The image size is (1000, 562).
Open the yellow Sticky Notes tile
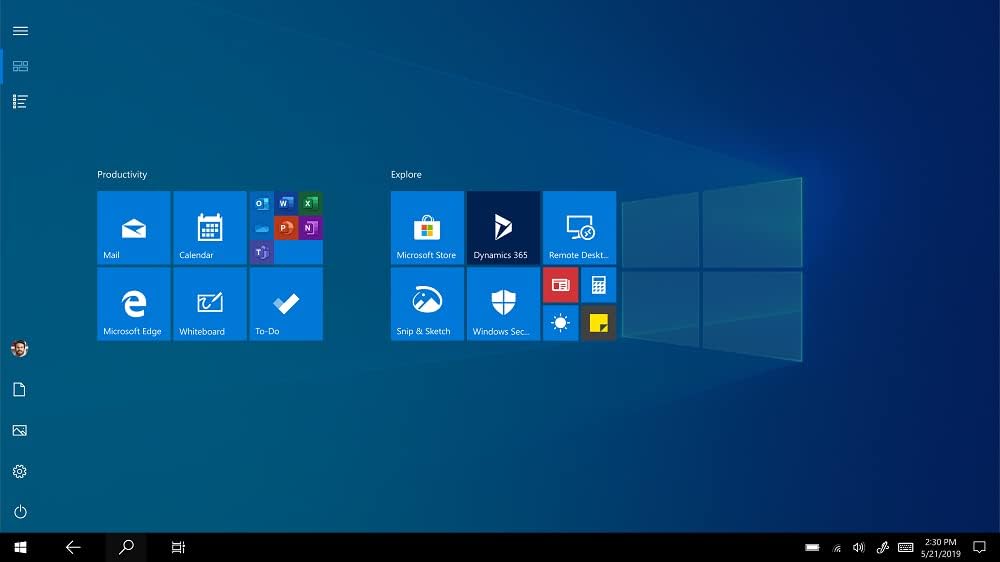pyautogui.click(x=599, y=323)
